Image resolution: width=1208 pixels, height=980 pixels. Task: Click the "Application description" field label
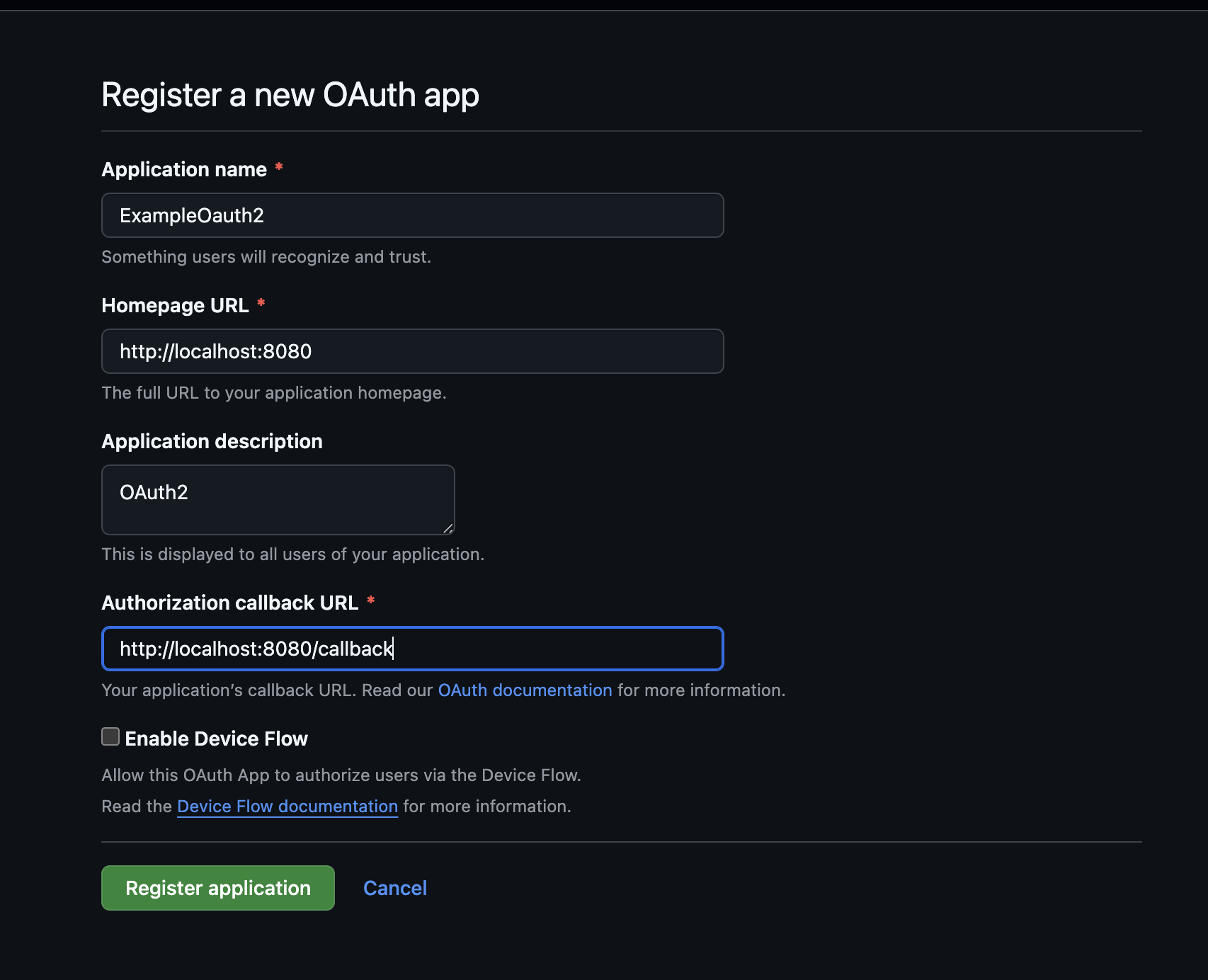coord(212,441)
